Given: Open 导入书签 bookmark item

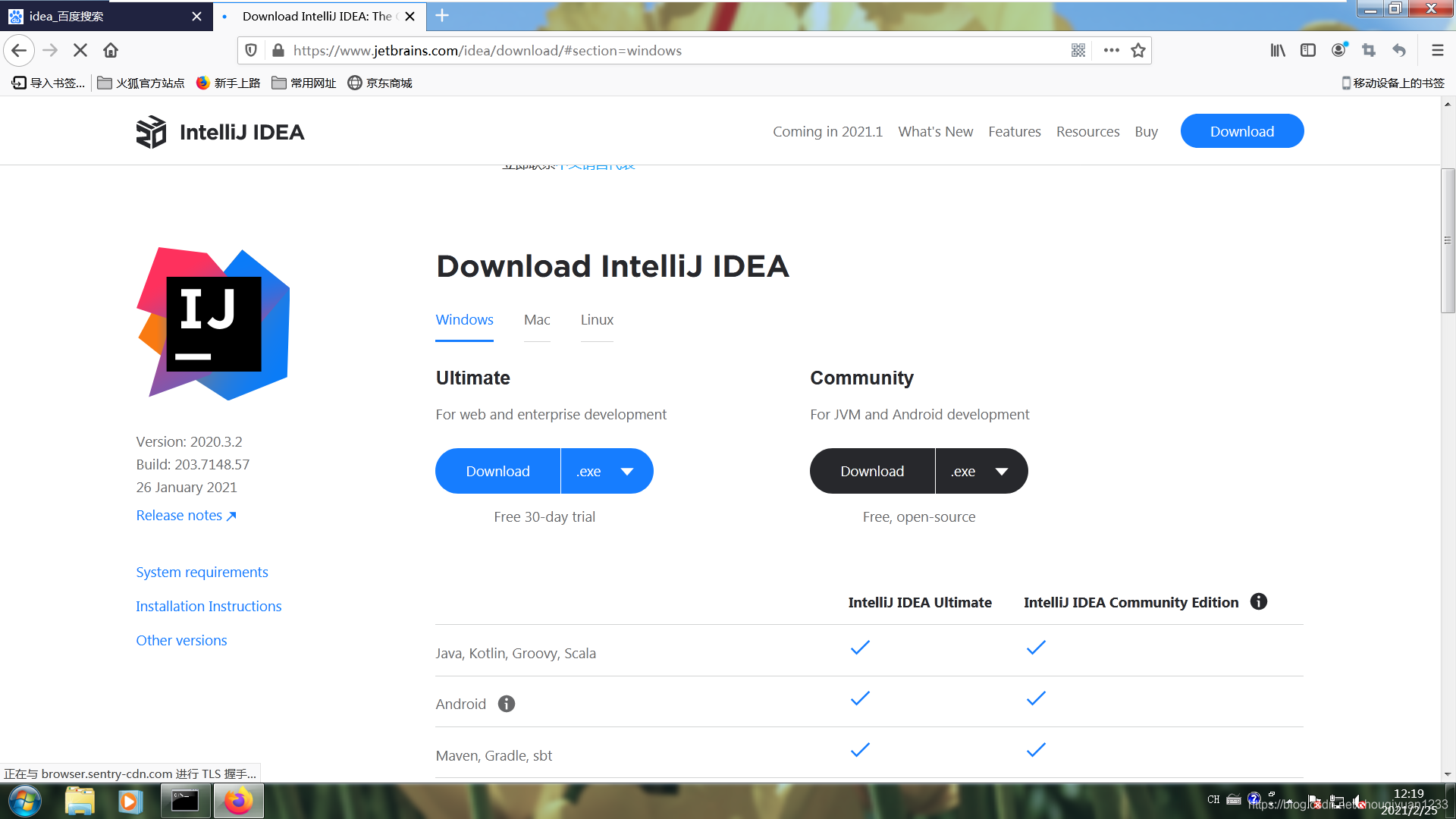Looking at the screenshot, I should (x=48, y=83).
